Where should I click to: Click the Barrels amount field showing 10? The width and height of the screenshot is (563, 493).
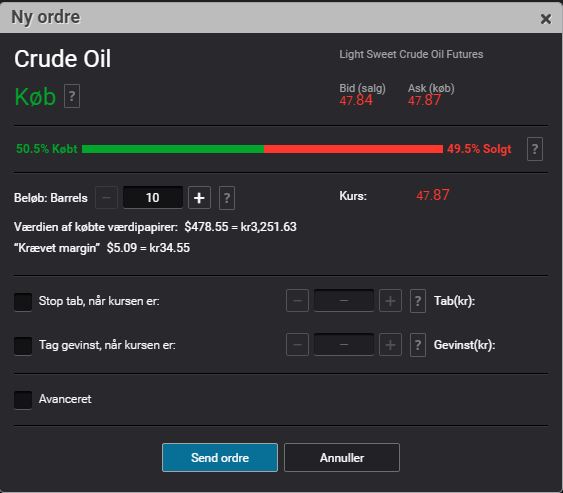pos(153,197)
